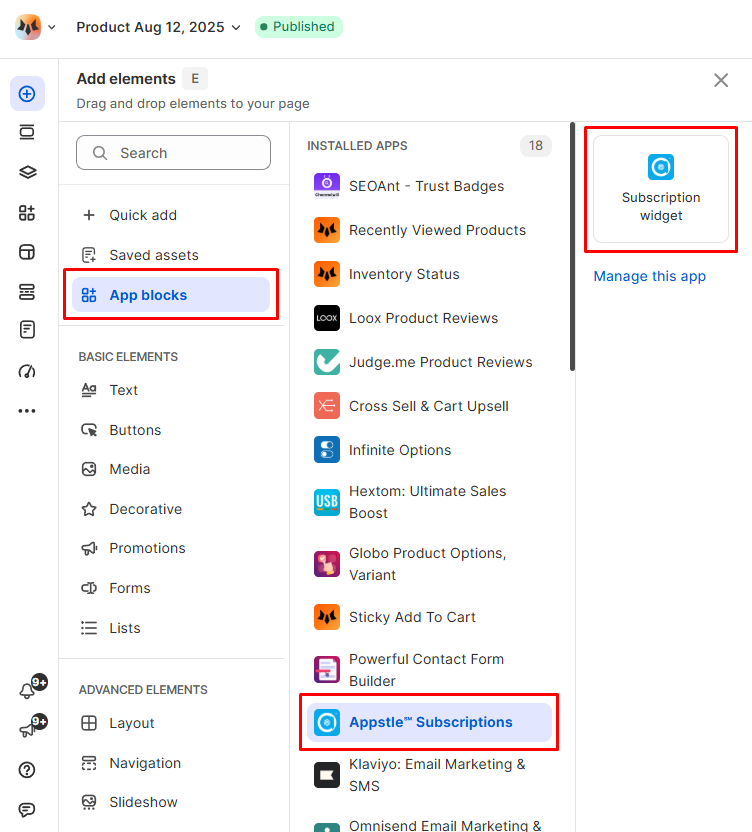Expand the Product Aug 12, 2025 dropdown
This screenshot has width=752, height=832.
pos(158,27)
